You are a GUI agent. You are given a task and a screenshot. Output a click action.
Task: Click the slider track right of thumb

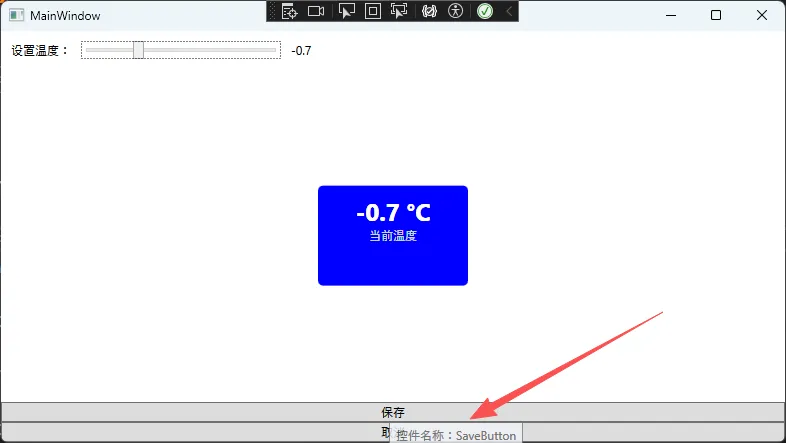click(x=210, y=50)
